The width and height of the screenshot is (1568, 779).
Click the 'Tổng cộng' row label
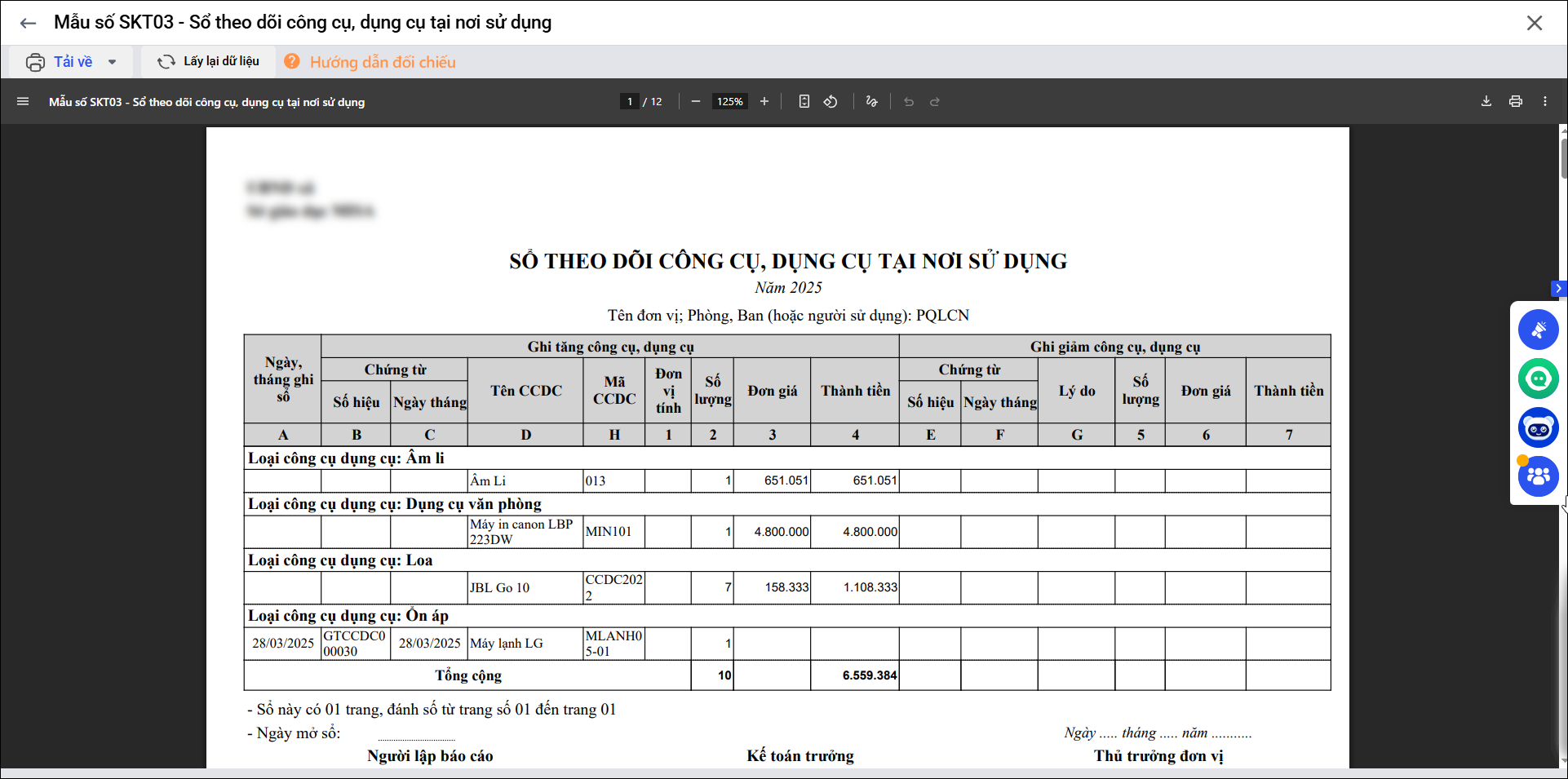tap(467, 675)
